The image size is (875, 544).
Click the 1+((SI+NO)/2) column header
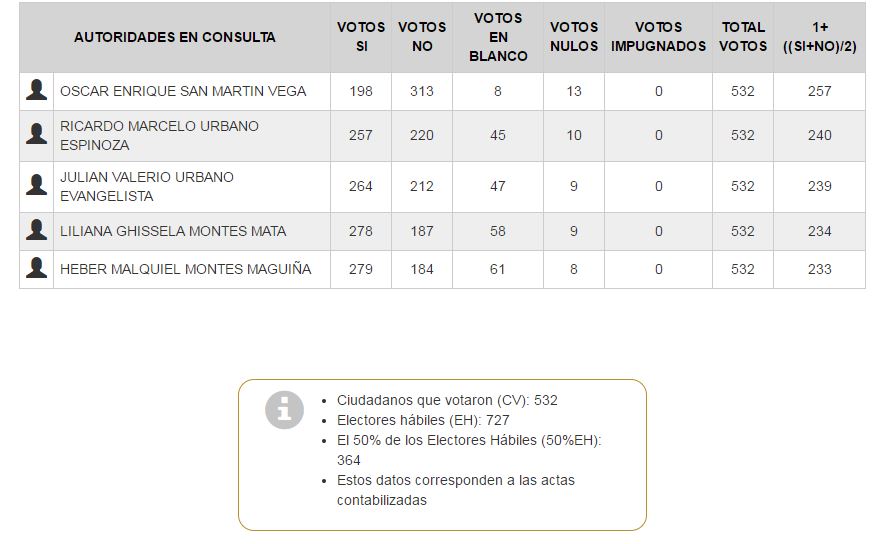(x=820, y=37)
